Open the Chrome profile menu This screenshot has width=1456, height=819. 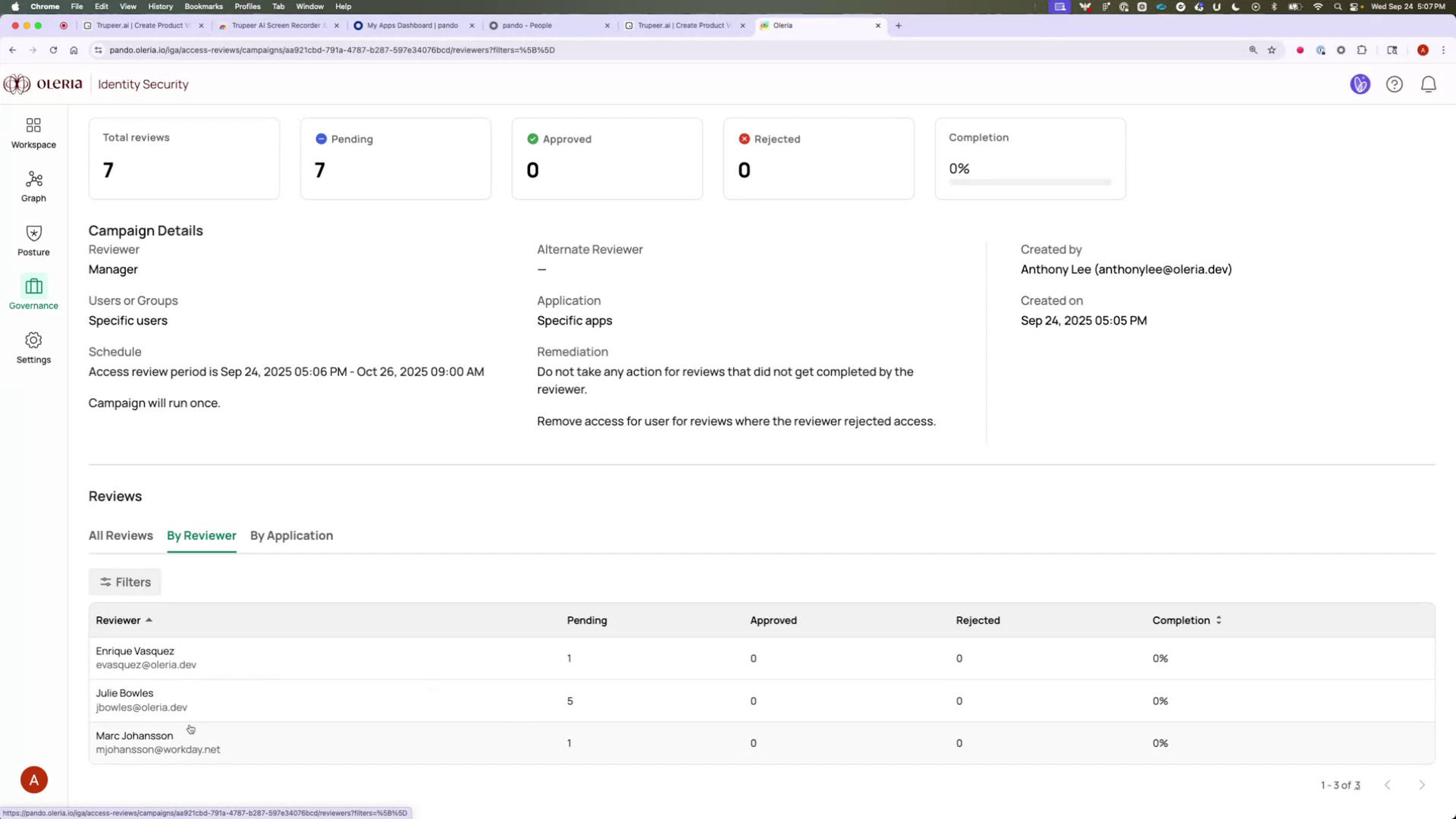1423,50
